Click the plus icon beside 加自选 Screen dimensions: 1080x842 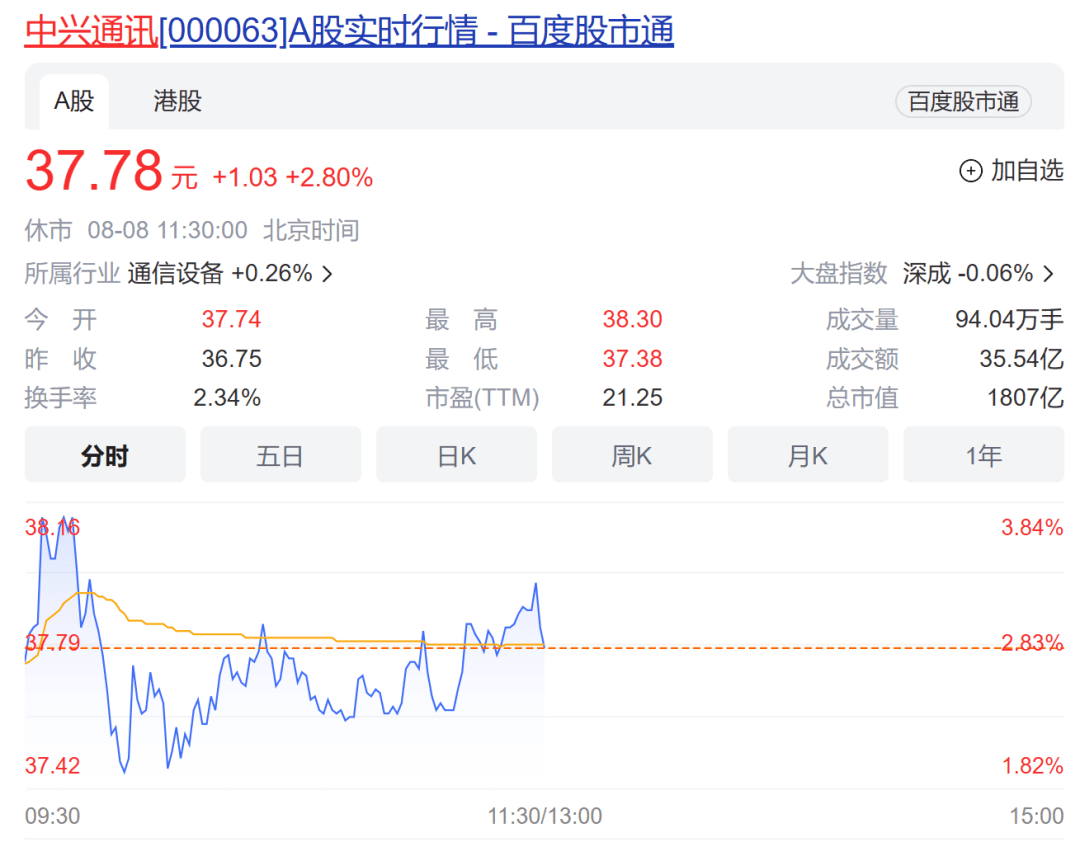970,171
